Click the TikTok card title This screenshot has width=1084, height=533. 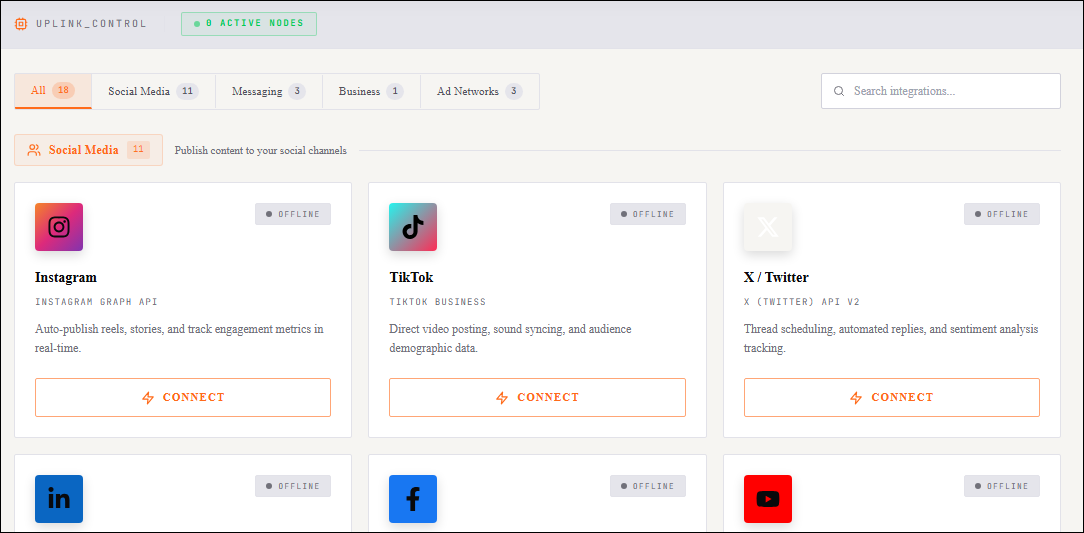coord(411,278)
